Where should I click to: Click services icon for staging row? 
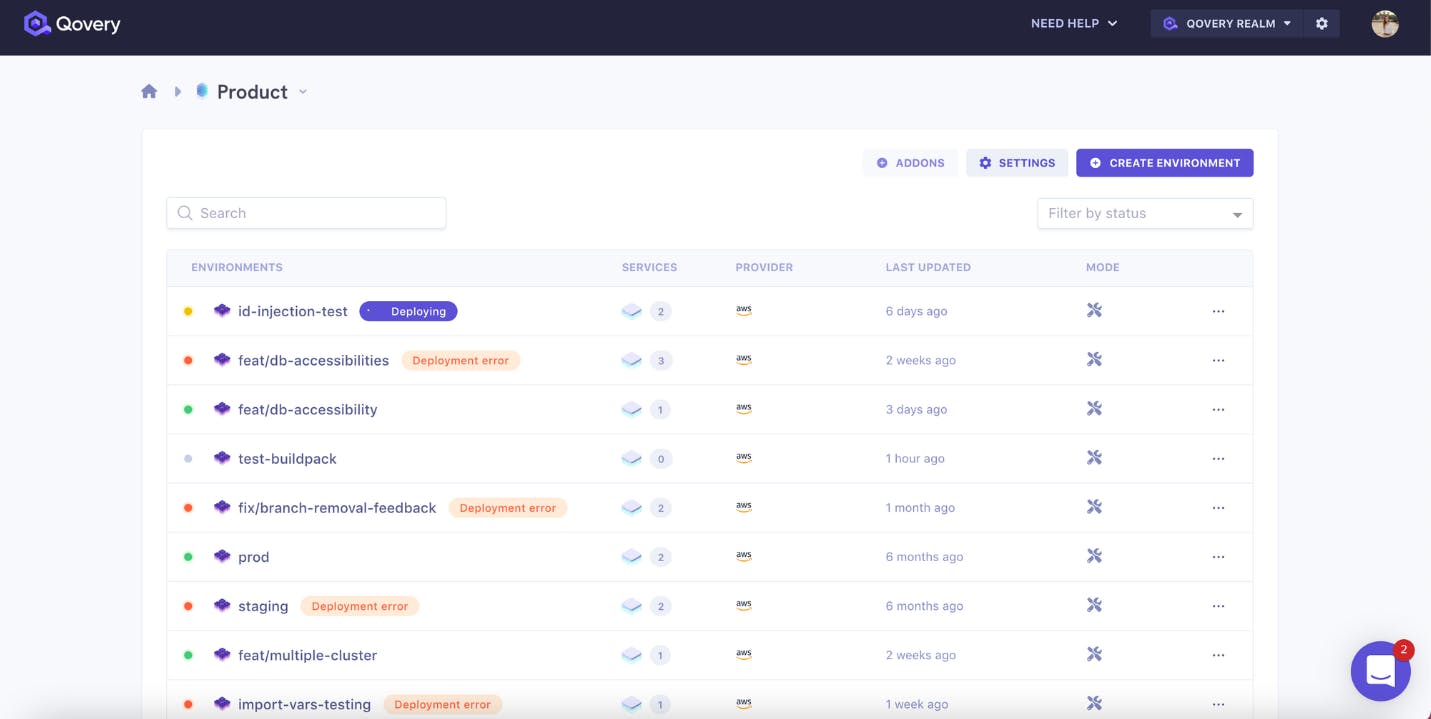coord(631,606)
